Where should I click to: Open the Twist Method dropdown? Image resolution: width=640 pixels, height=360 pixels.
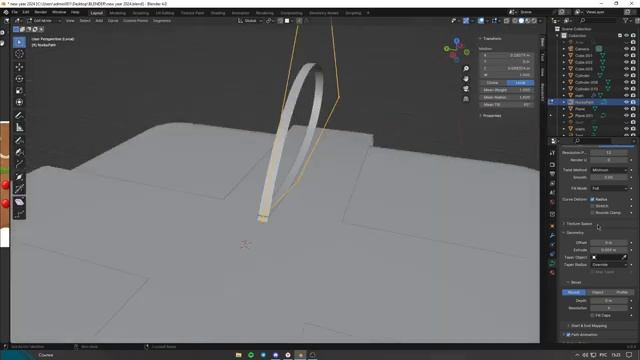point(609,170)
